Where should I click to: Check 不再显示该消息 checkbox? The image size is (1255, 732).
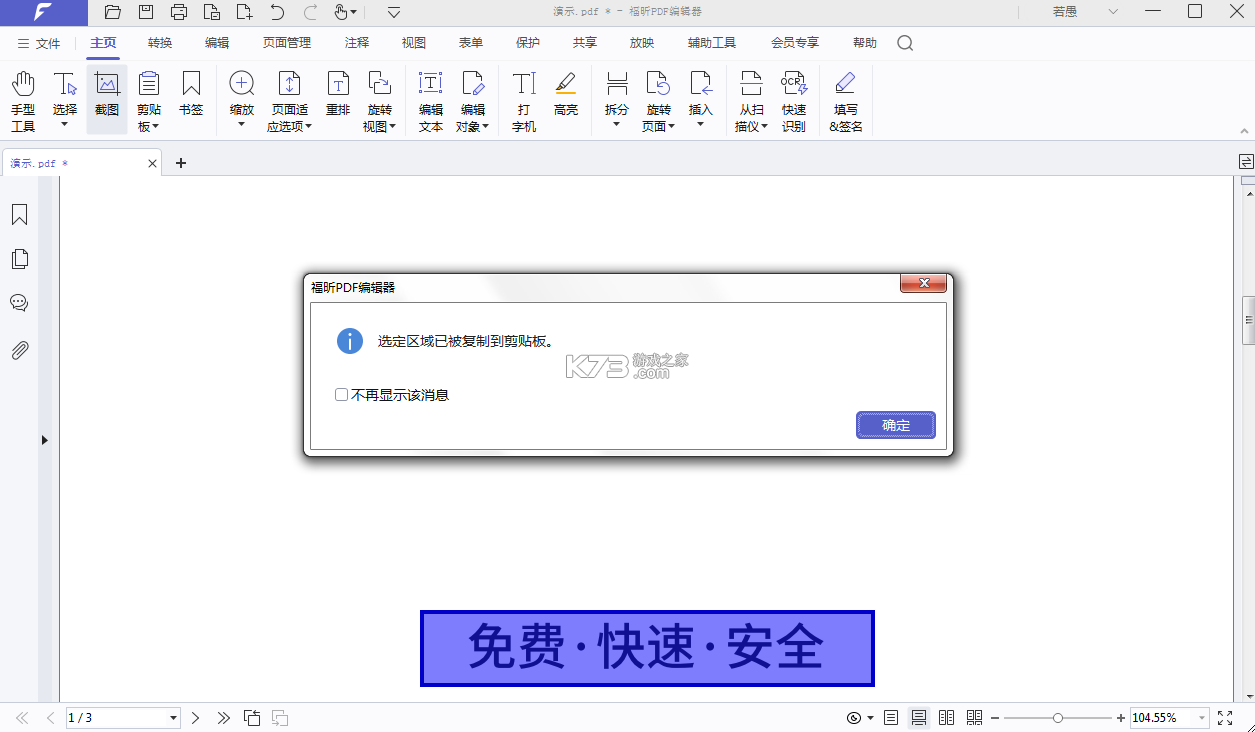341,395
